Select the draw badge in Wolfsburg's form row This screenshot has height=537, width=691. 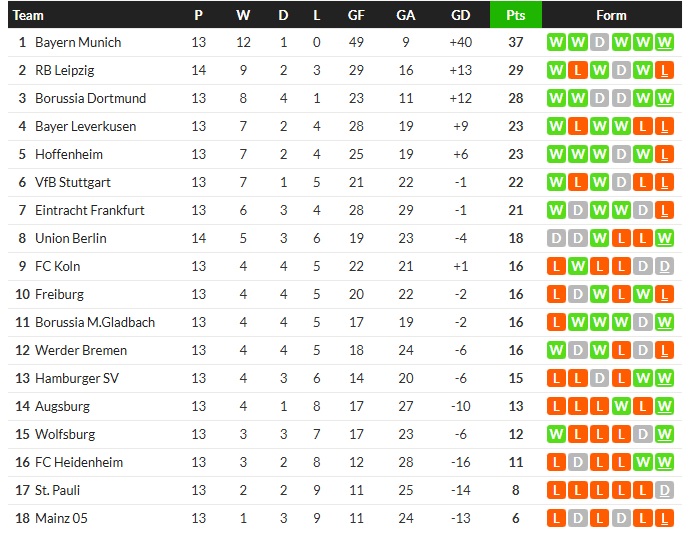pyautogui.click(x=643, y=434)
